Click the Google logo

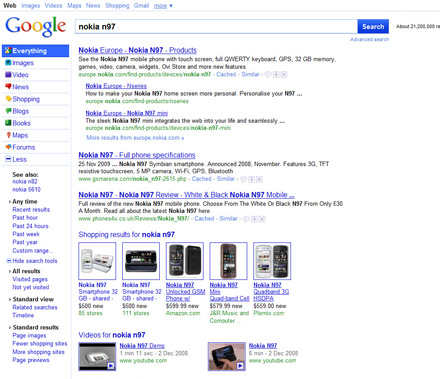pyautogui.click(x=36, y=26)
